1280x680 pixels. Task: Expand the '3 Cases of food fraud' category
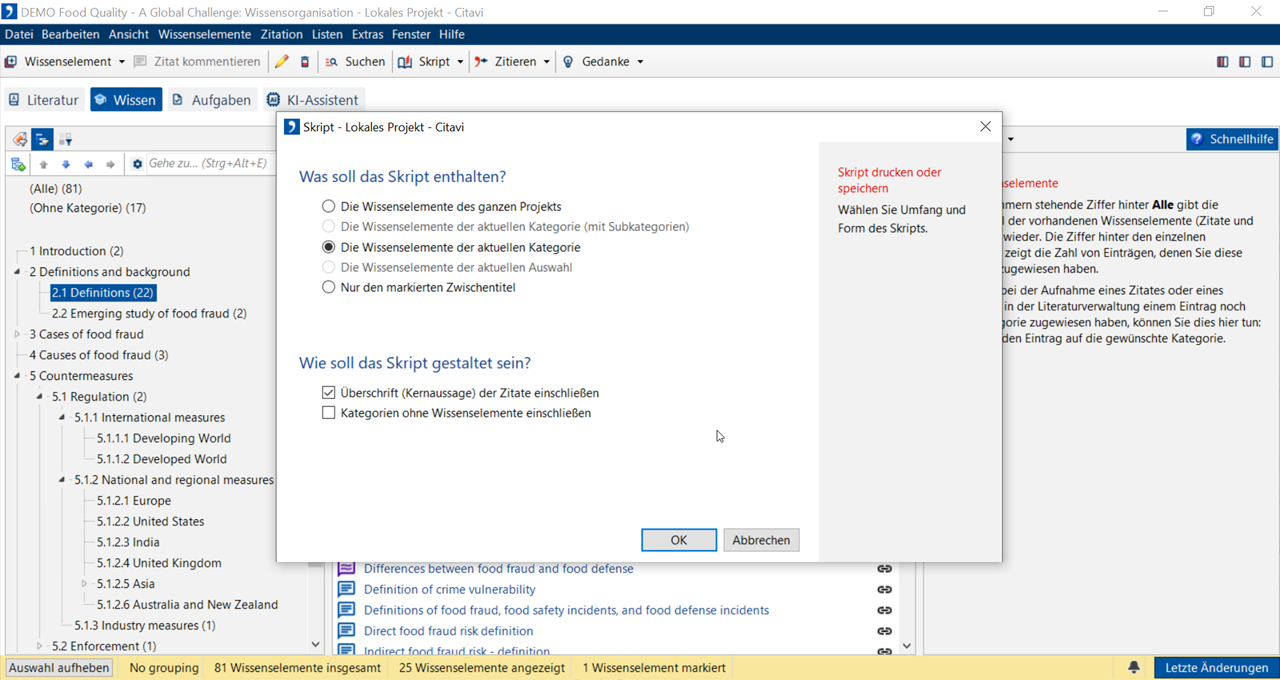point(17,334)
